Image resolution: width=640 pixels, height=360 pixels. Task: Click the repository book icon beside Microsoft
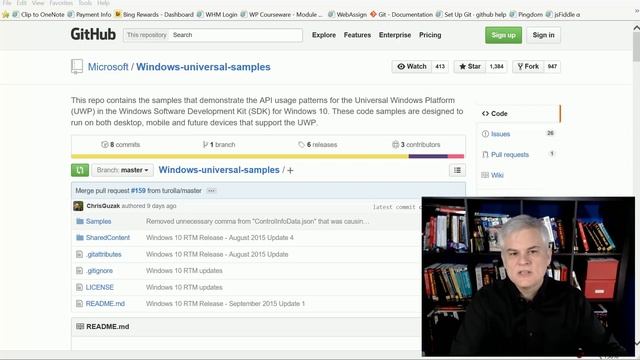[77, 67]
